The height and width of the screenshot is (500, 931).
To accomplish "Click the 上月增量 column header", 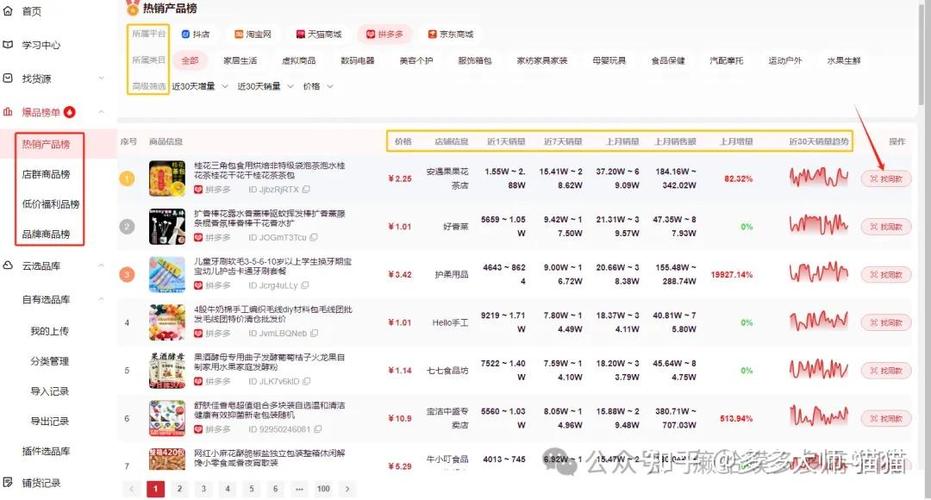I will point(736,141).
